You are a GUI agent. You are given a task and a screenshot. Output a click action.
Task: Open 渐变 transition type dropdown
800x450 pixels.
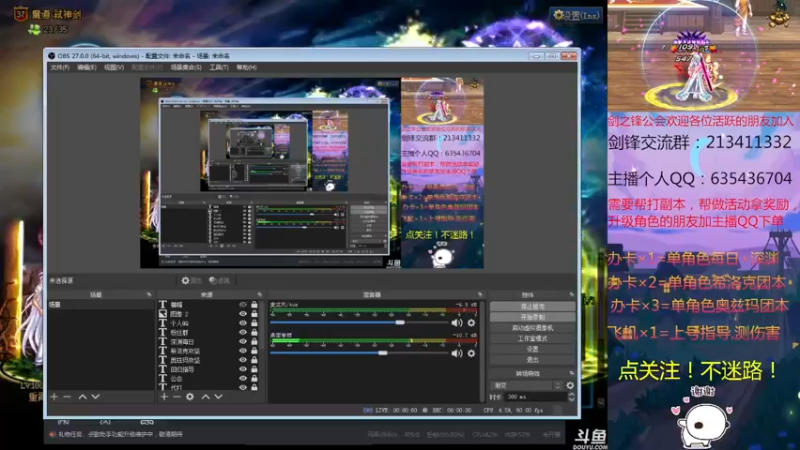point(526,385)
